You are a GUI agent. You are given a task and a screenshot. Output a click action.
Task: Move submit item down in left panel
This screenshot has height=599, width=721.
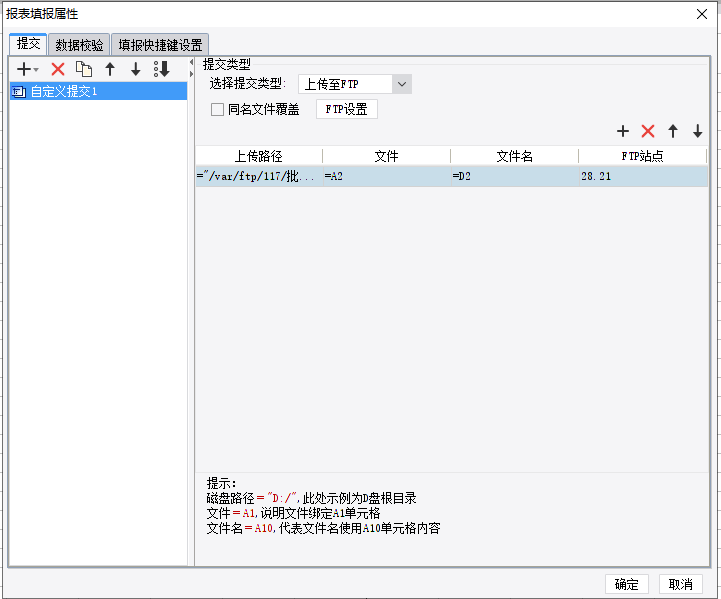[x=136, y=69]
